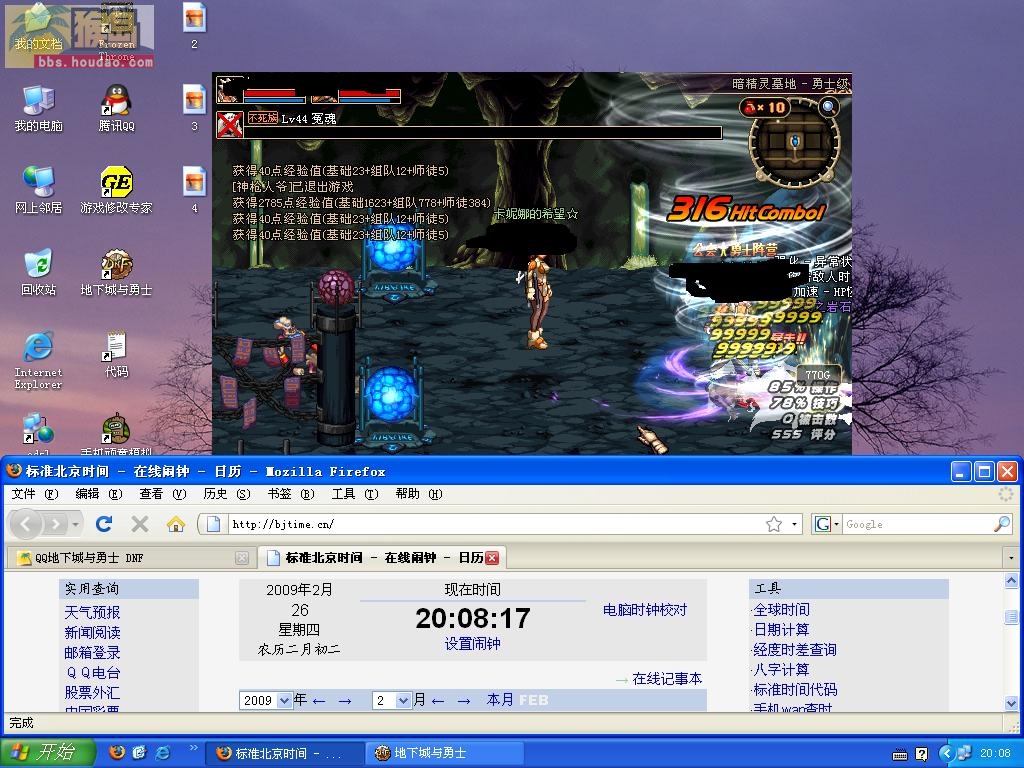
Task: Go back with Firefox's Back arrow
Action: point(27,524)
